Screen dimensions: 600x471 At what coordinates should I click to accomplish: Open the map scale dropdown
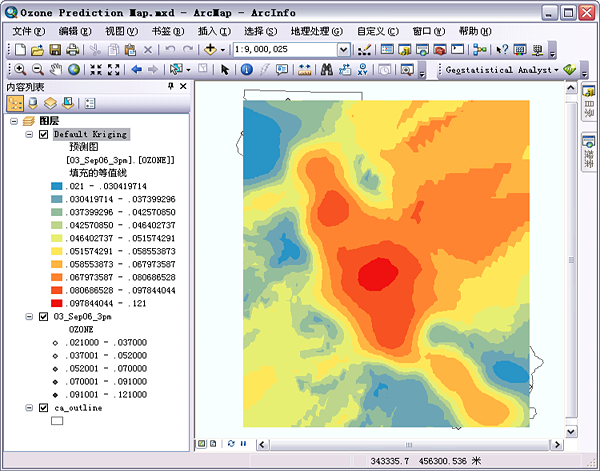pyautogui.click(x=343, y=49)
